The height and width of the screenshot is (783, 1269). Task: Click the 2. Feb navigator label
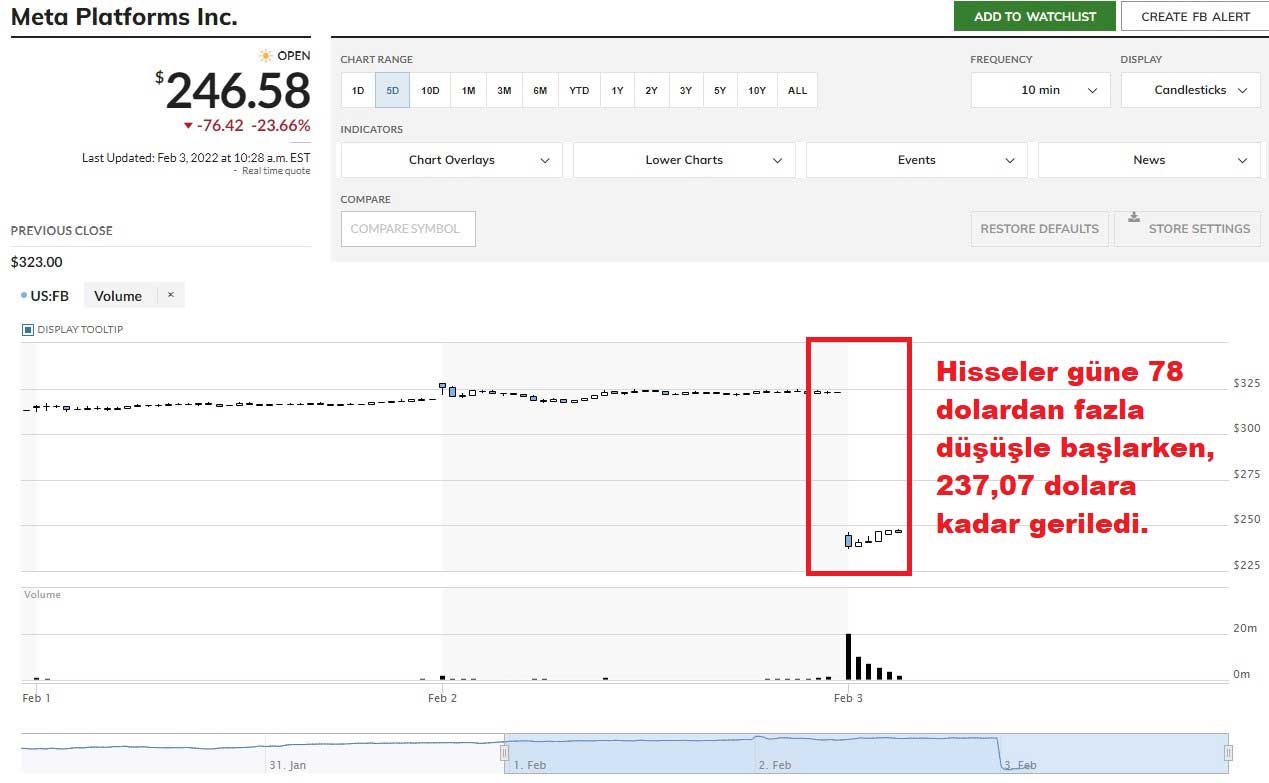click(x=774, y=765)
